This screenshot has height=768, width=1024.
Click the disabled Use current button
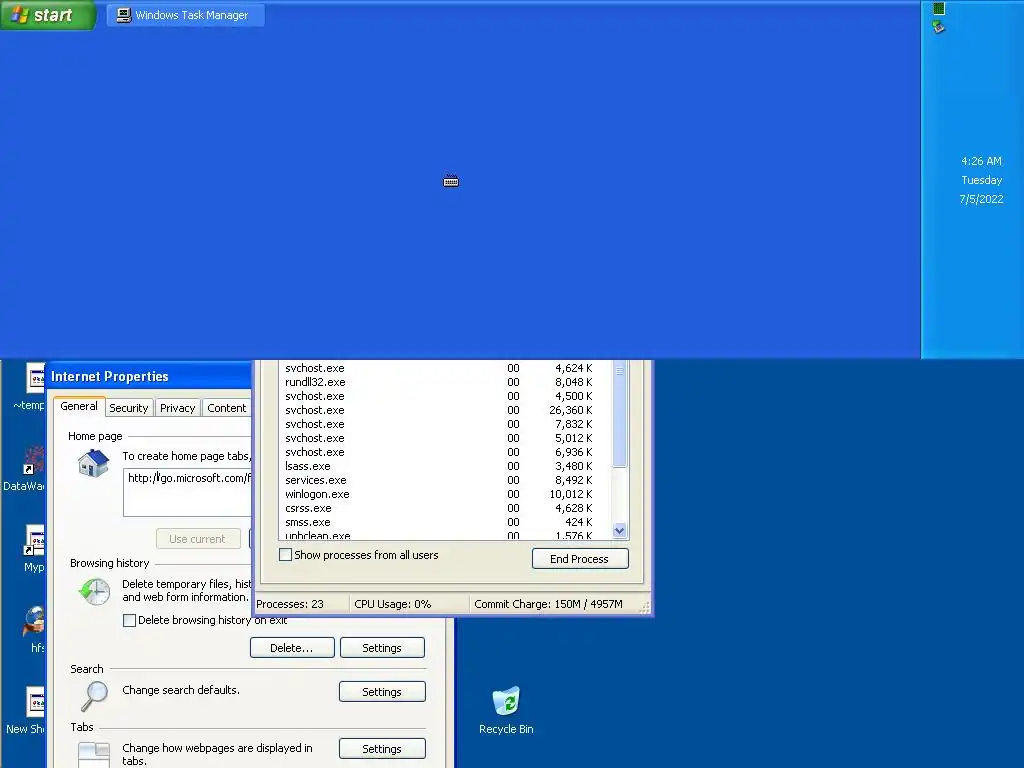198,539
